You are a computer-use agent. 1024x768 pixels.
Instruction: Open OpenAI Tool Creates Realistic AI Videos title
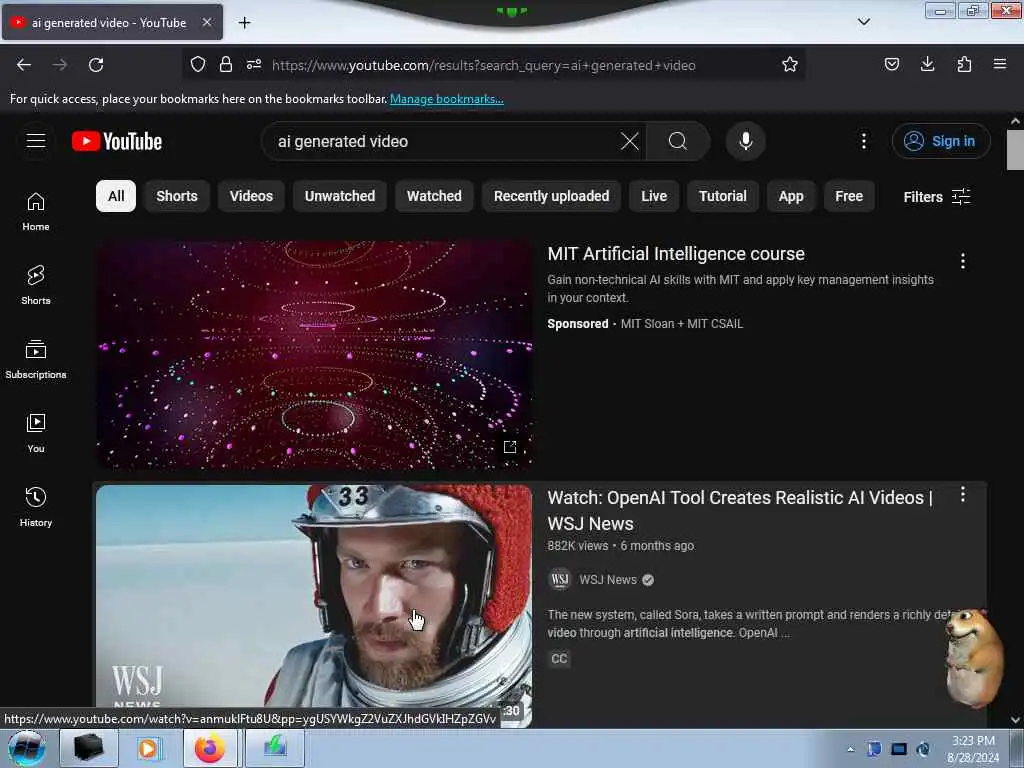tap(741, 511)
